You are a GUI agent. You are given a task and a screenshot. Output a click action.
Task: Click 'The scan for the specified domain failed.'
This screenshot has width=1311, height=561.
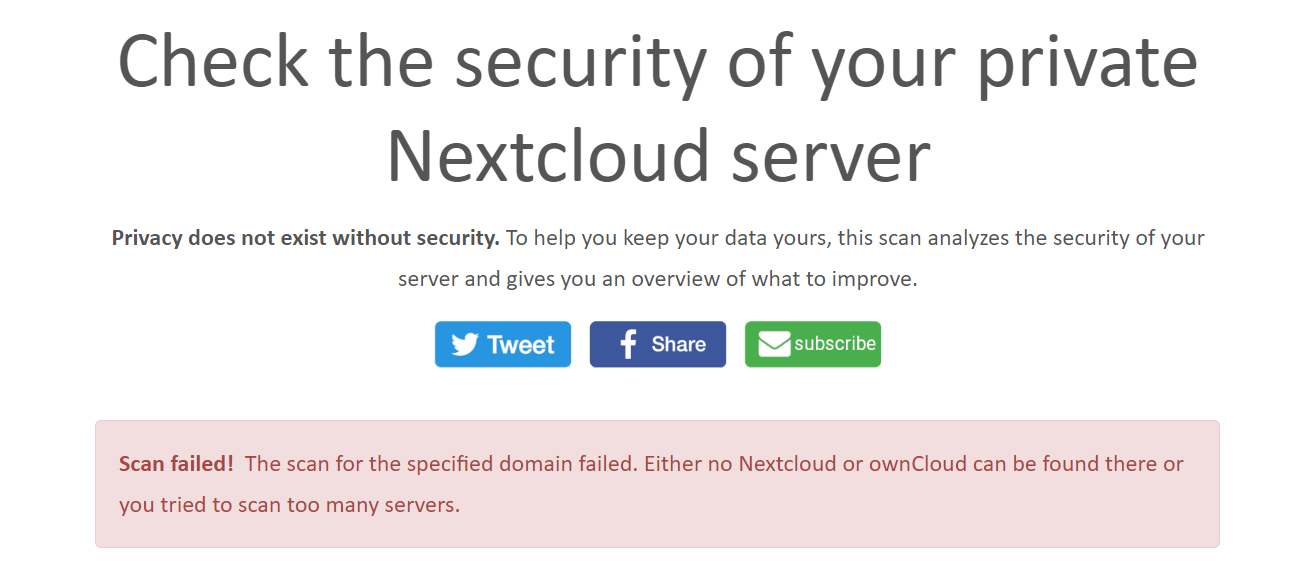point(441,464)
